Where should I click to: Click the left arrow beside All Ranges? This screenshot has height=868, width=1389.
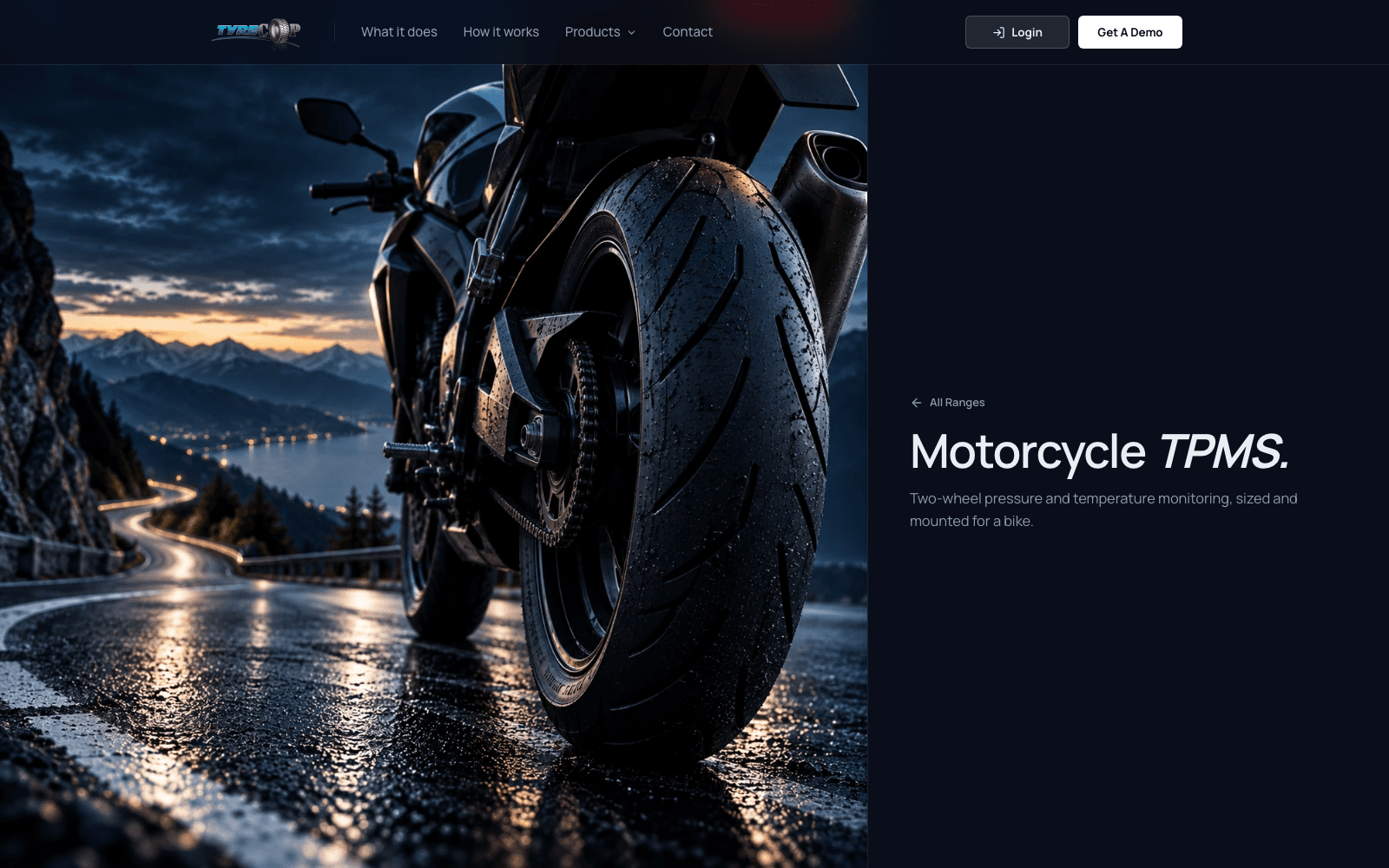[x=916, y=403]
